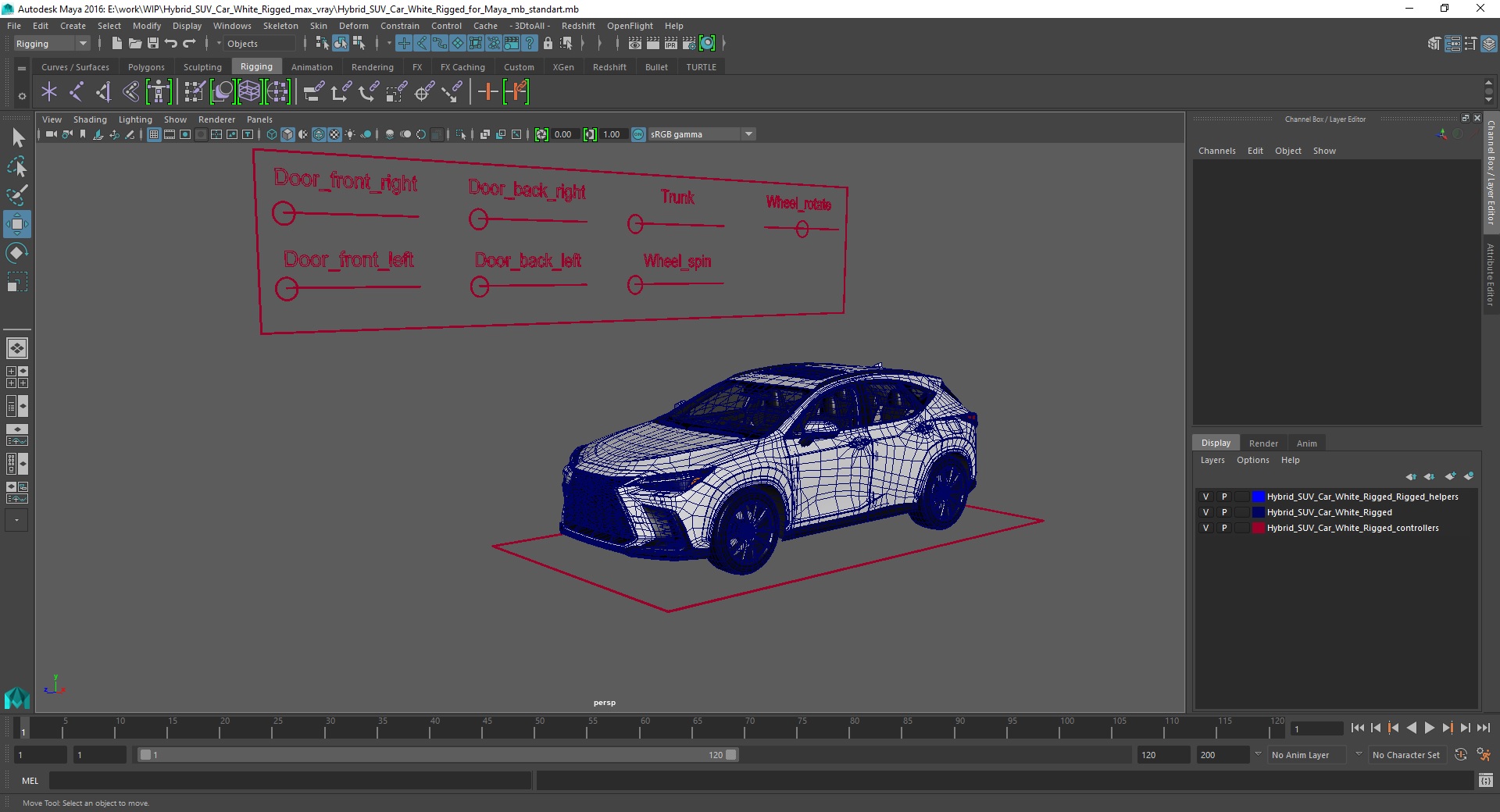Create a new scene with the toolbar icon
1500x812 pixels.
[x=117, y=44]
